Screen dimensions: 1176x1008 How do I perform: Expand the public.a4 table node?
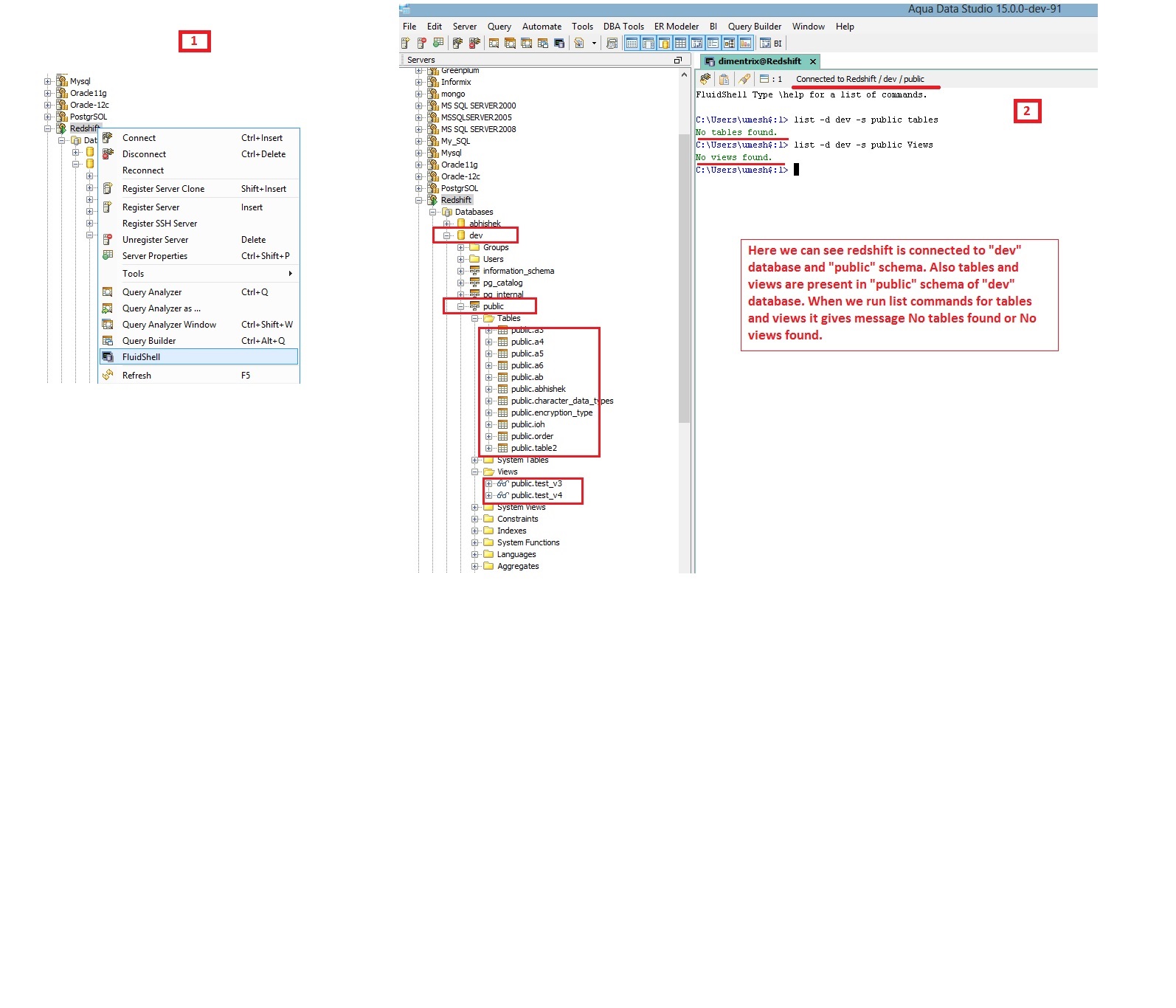coord(489,342)
